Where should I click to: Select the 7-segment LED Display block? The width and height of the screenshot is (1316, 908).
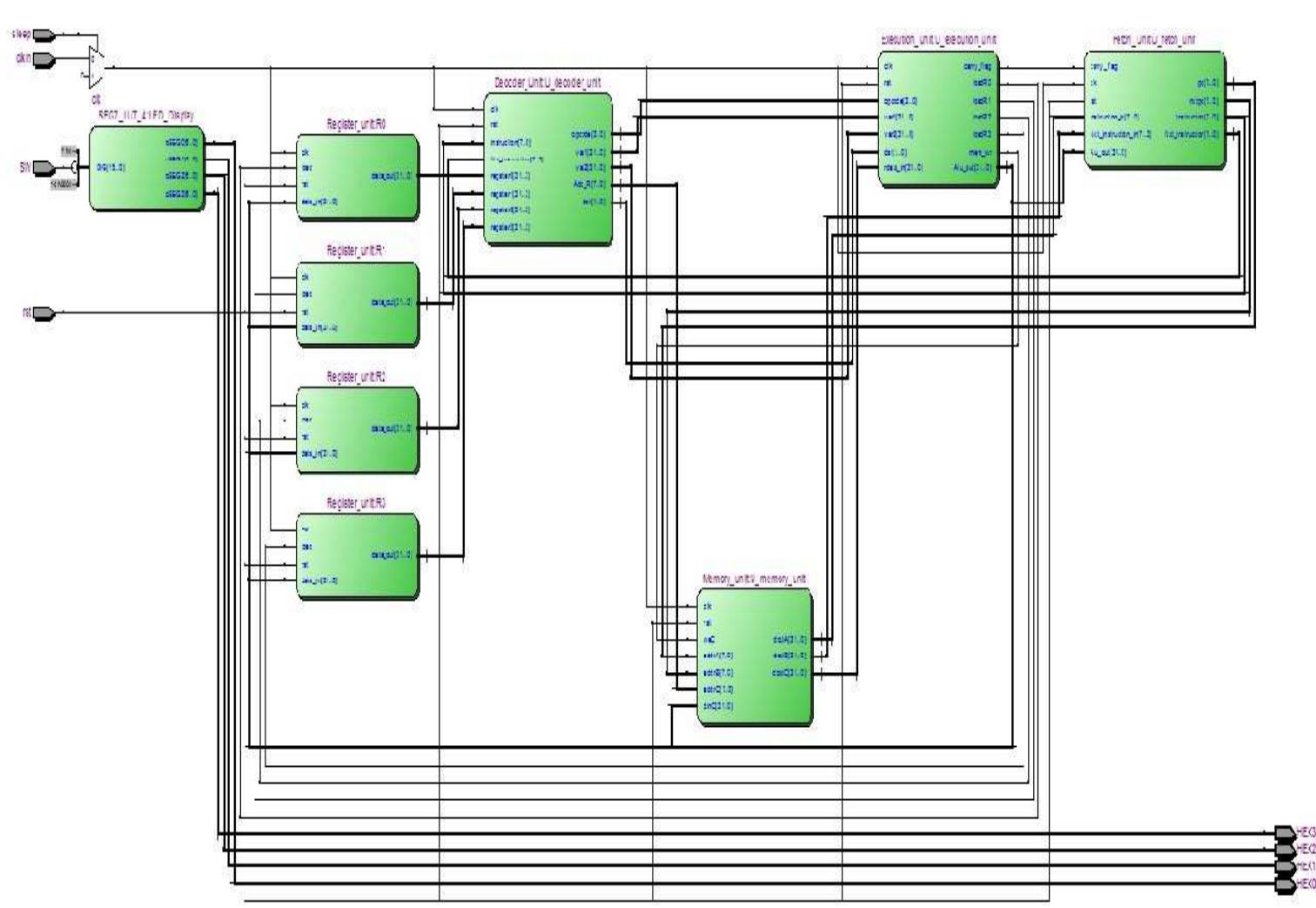pos(146,168)
